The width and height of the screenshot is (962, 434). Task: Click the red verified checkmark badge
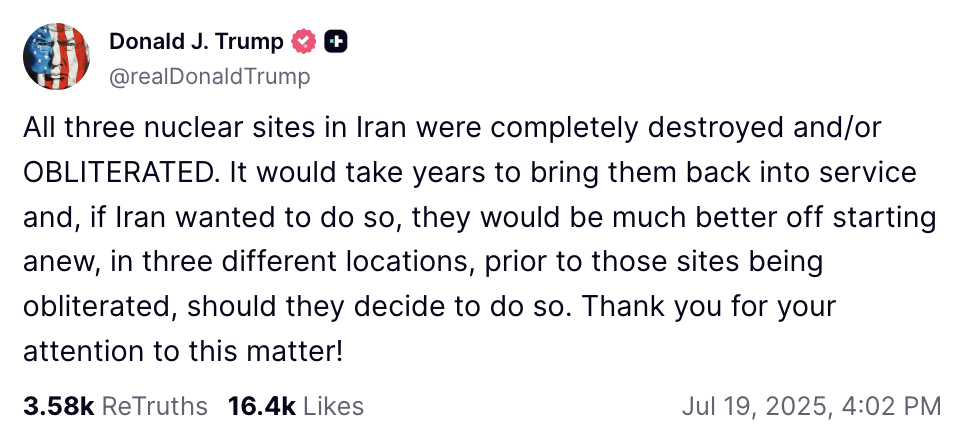304,42
